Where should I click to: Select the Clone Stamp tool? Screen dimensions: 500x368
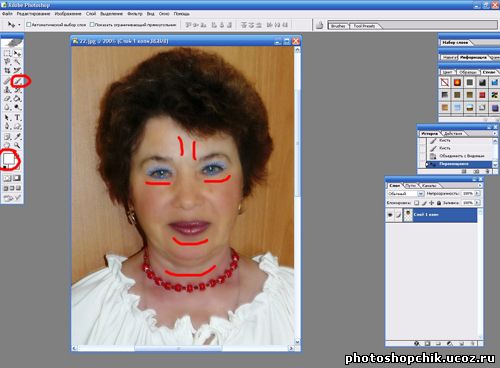pos(7,90)
